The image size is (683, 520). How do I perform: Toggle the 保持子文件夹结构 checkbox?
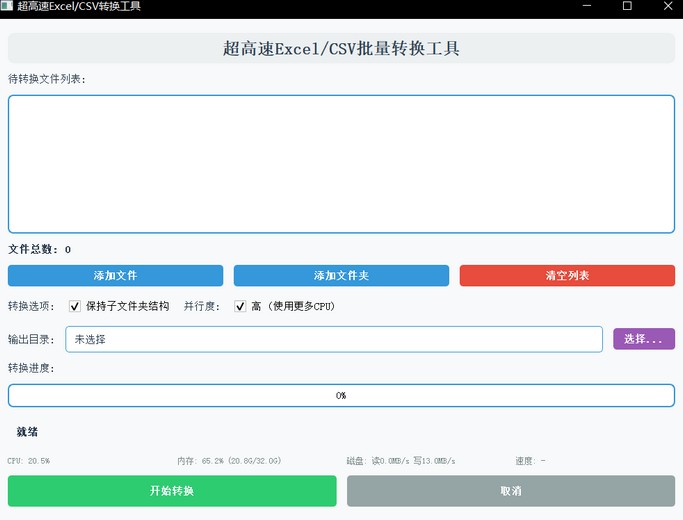(75, 306)
